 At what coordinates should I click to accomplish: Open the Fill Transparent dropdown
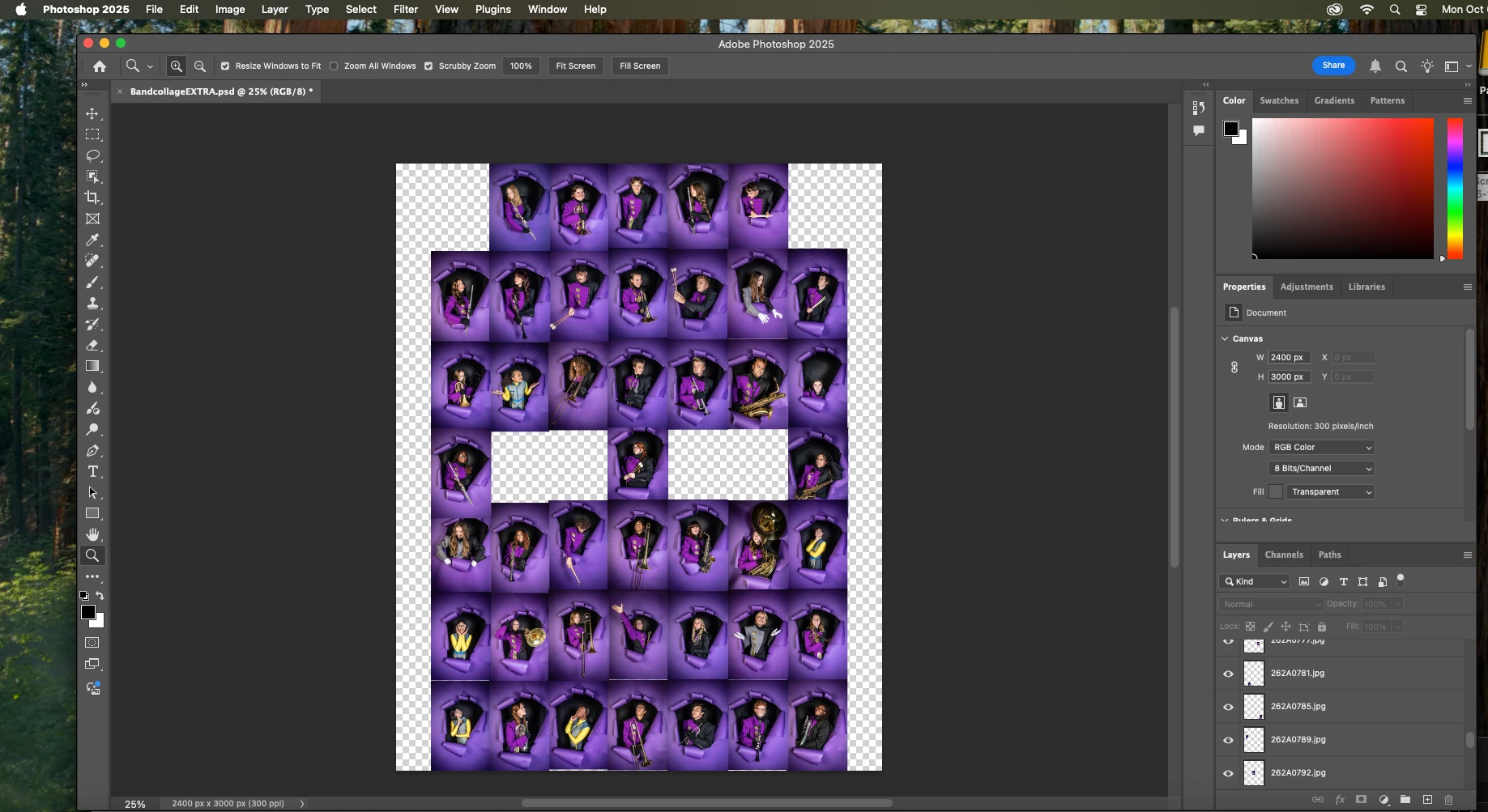tap(1330, 492)
